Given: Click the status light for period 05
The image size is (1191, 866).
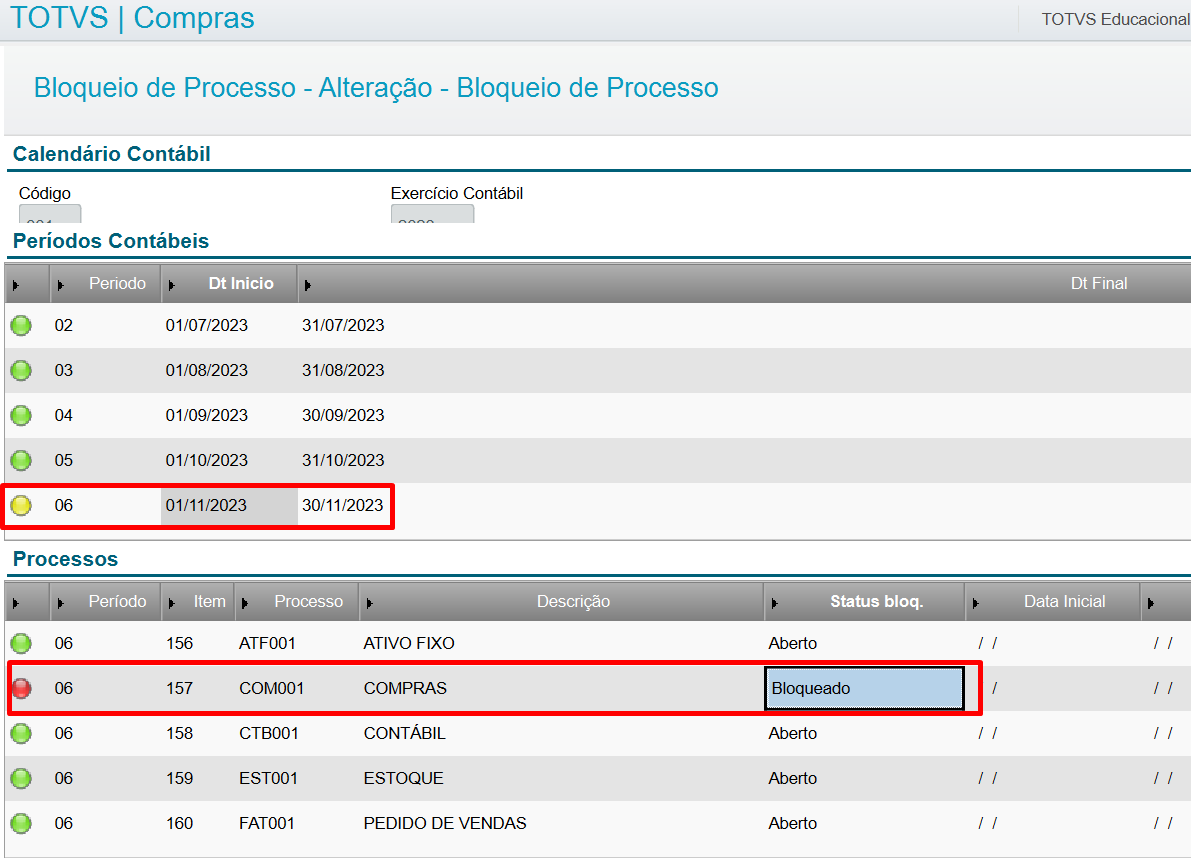Looking at the screenshot, I should [x=21, y=460].
